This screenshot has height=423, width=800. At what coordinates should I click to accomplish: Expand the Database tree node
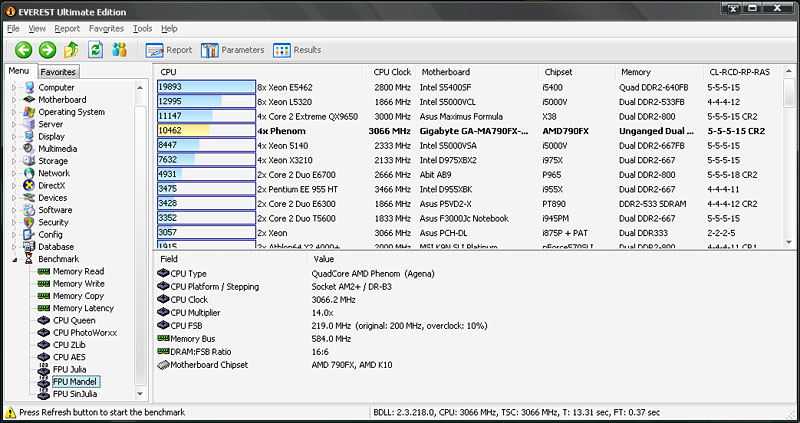14,246
